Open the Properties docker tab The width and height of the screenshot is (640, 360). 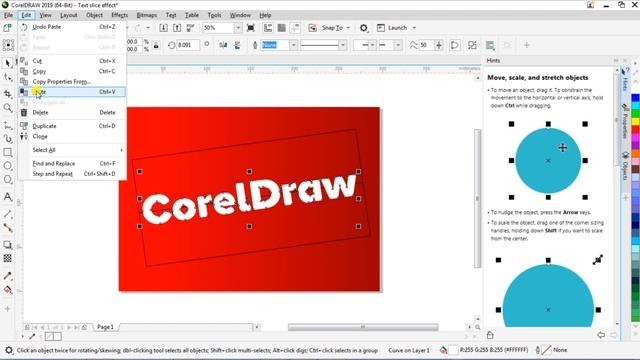click(x=624, y=121)
